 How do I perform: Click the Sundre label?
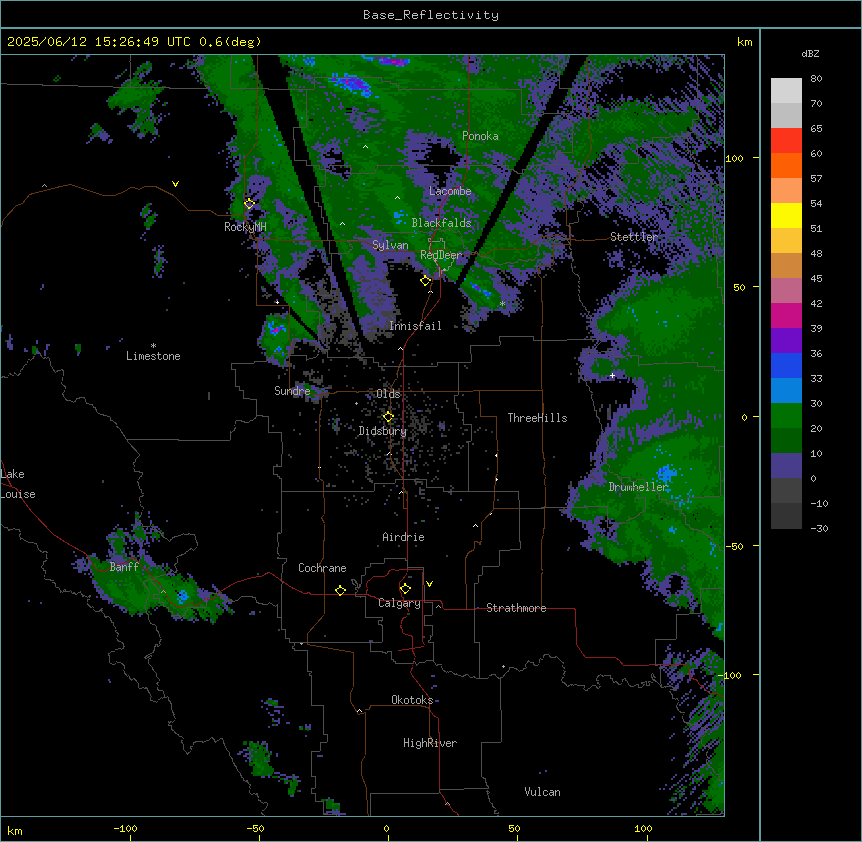click(x=292, y=391)
